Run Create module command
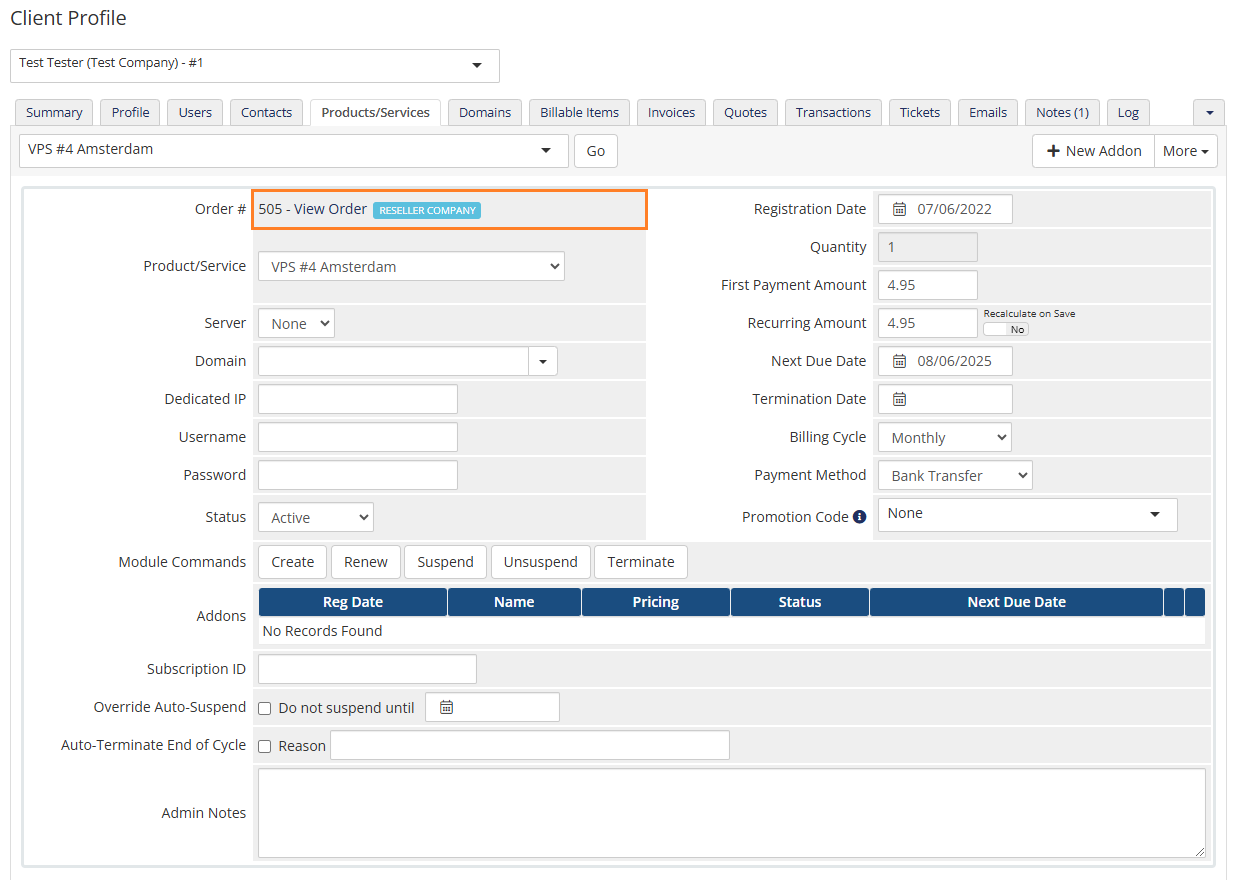 click(292, 562)
